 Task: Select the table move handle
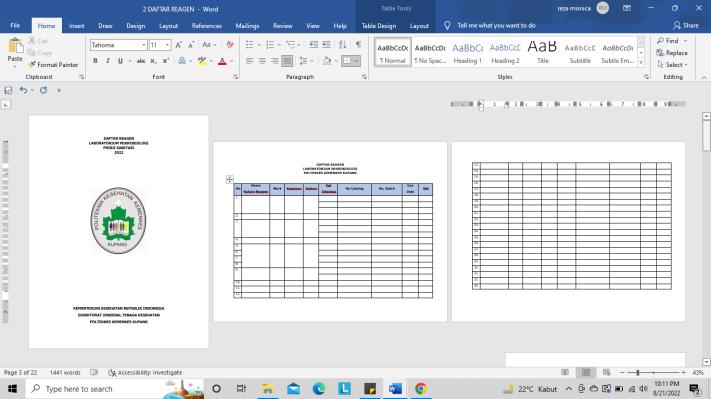pos(229,180)
